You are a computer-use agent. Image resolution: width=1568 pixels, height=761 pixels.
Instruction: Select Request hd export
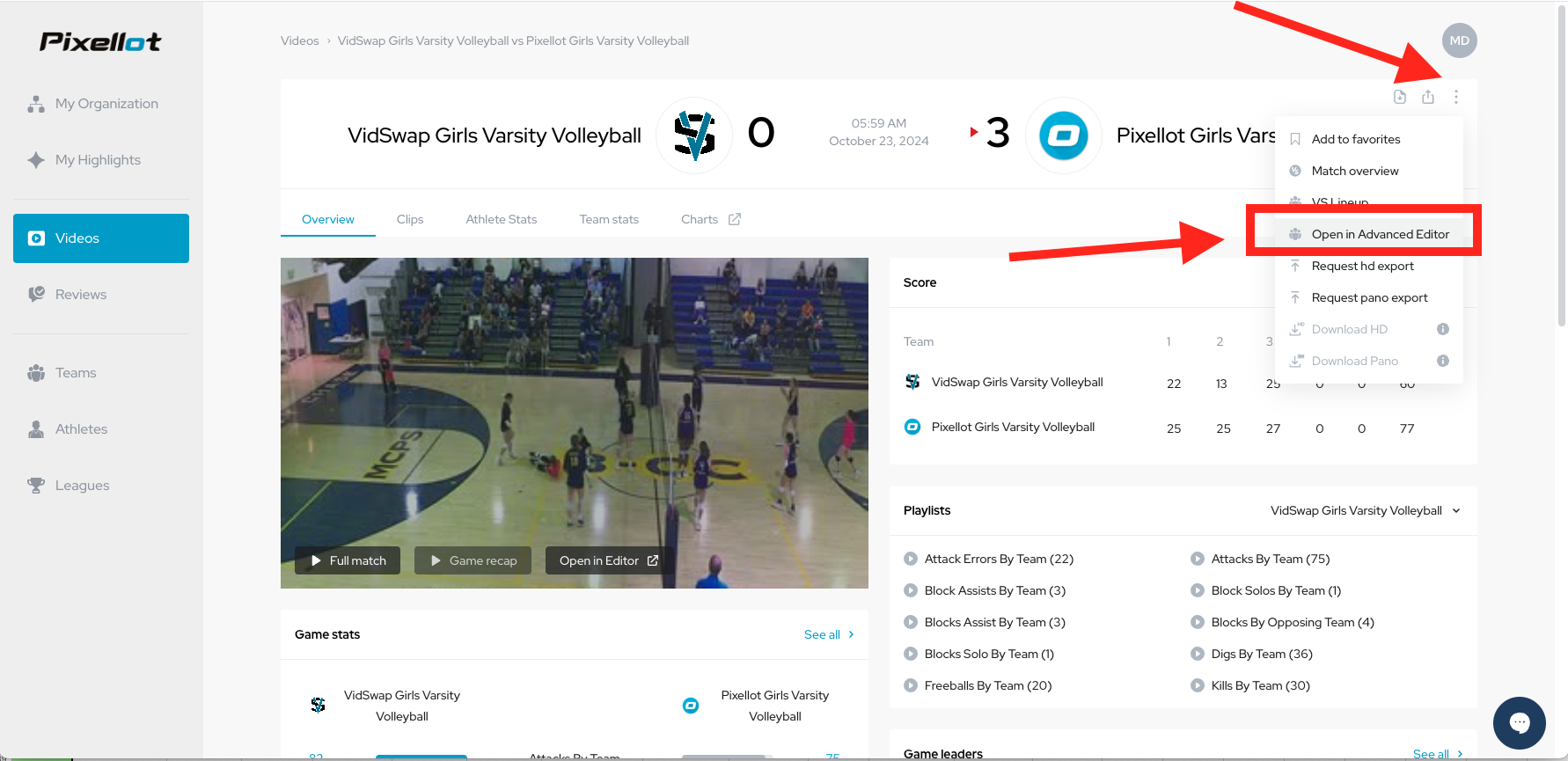(x=1368, y=266)
